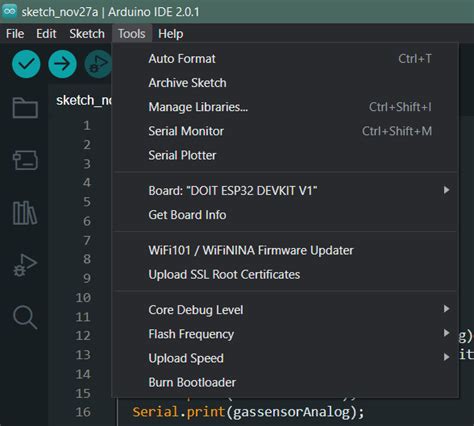This screenshot has height=426, width=474.
Task: Click line number 16 in gutter
Action: pyautogui.click(x=83, y=412)
